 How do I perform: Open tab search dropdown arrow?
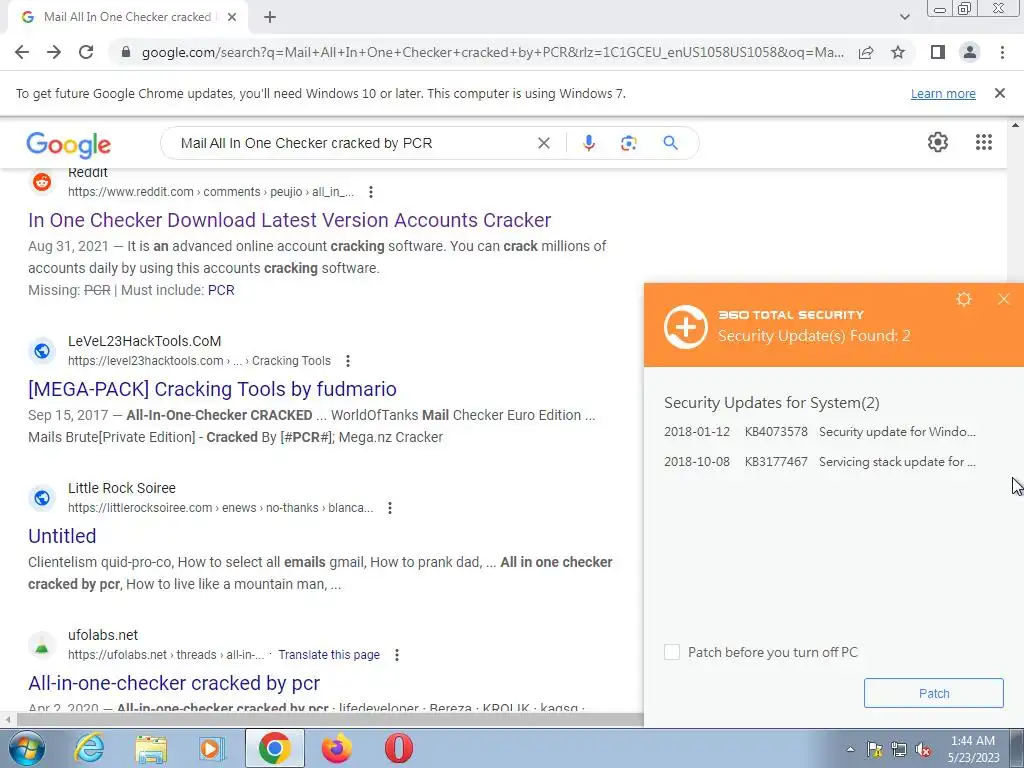click(904, 17)
